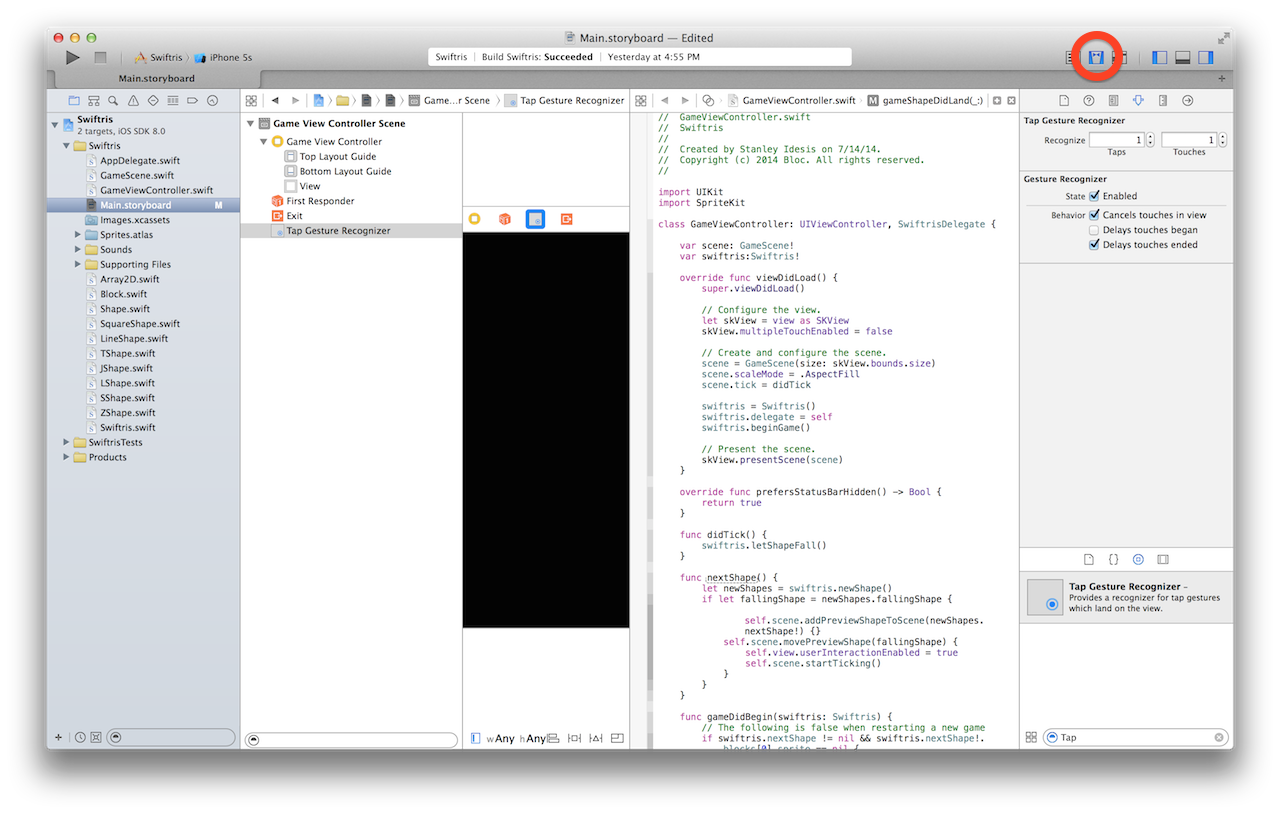Open the Breakpoint navigator
Viewport: 1280px width, 814px height.
tap(192, 101)
